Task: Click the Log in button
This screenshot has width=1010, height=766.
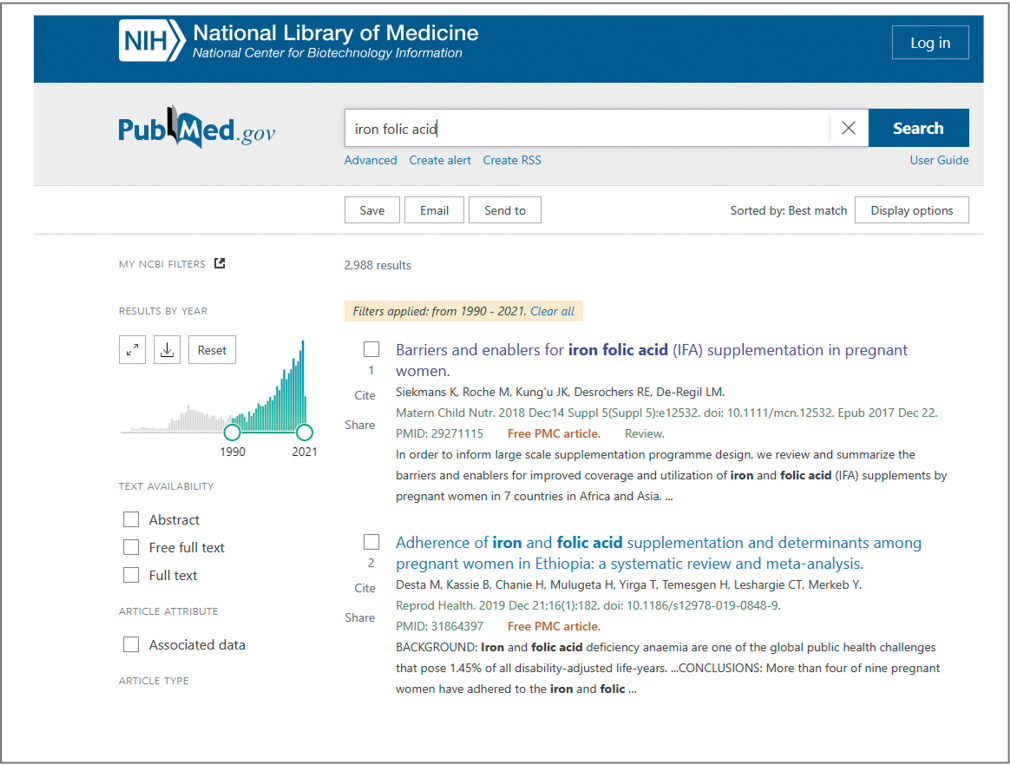Action: [x=929, y=43]
